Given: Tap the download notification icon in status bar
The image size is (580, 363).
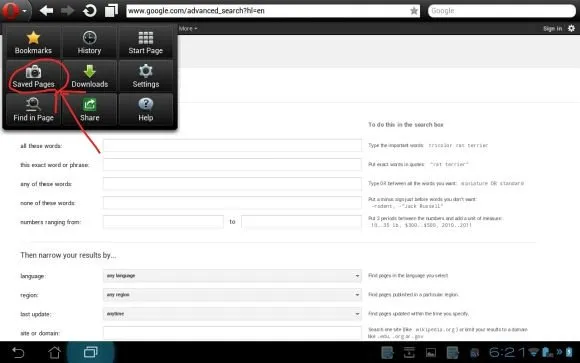Looking at the screenshot, I should pos(409,353).
